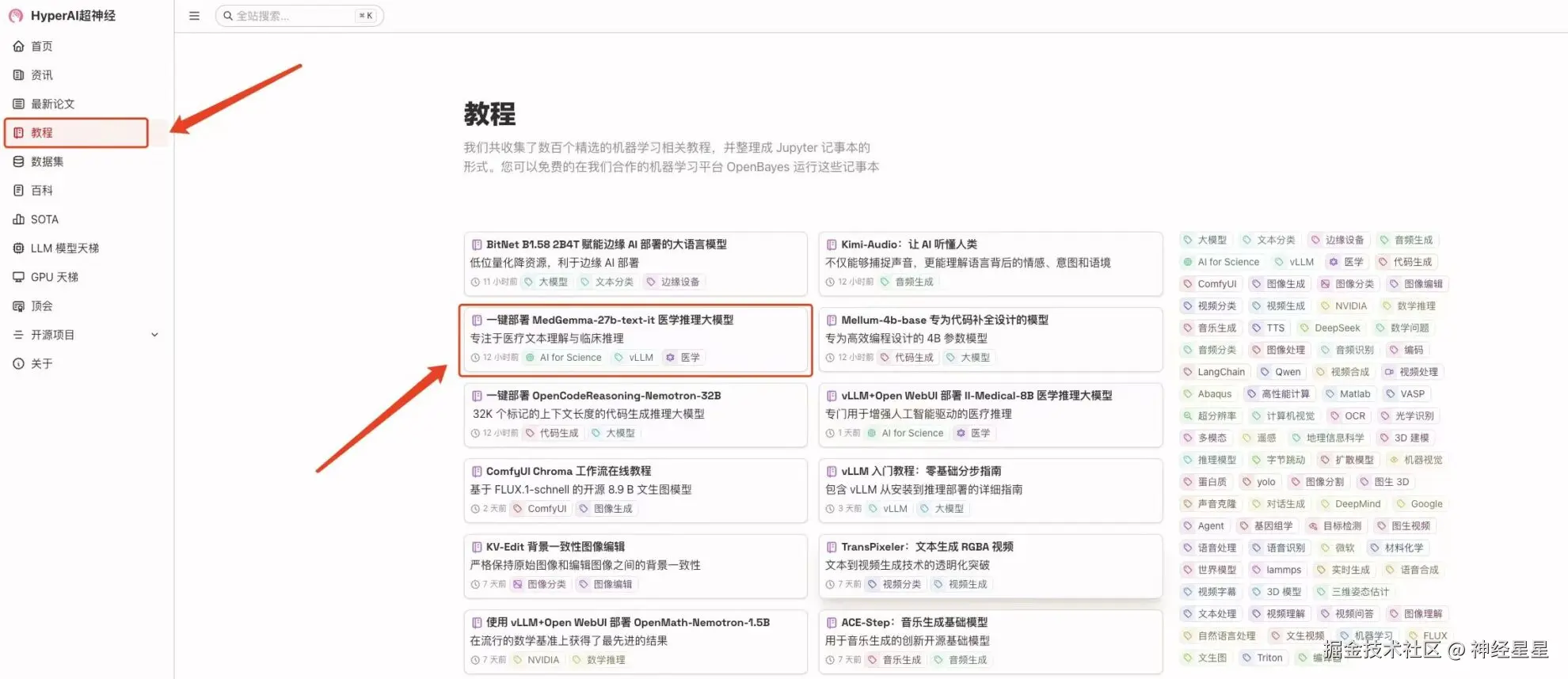Select 教程 in the sidebar
Image resolution: width=1568 pixels, height=679 pixels.
tap(76, 133)
